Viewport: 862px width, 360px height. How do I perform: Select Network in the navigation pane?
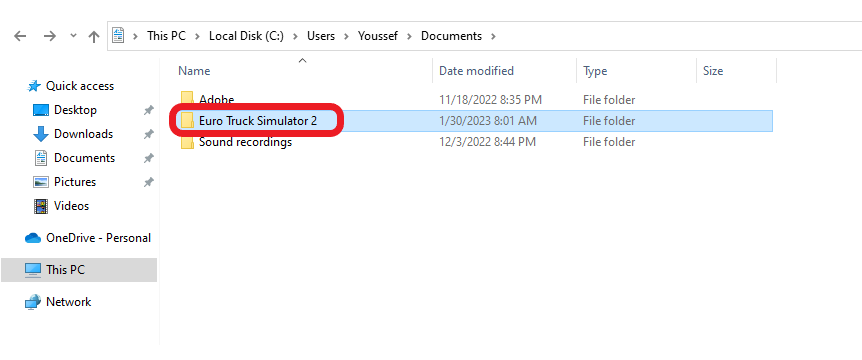pyautogui.click(x=58, y=302)
